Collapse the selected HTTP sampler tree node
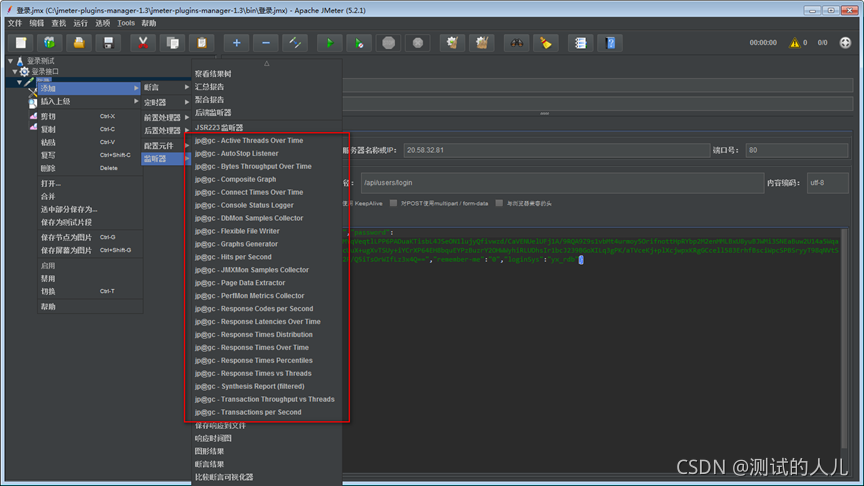 (x=19, y=82)
